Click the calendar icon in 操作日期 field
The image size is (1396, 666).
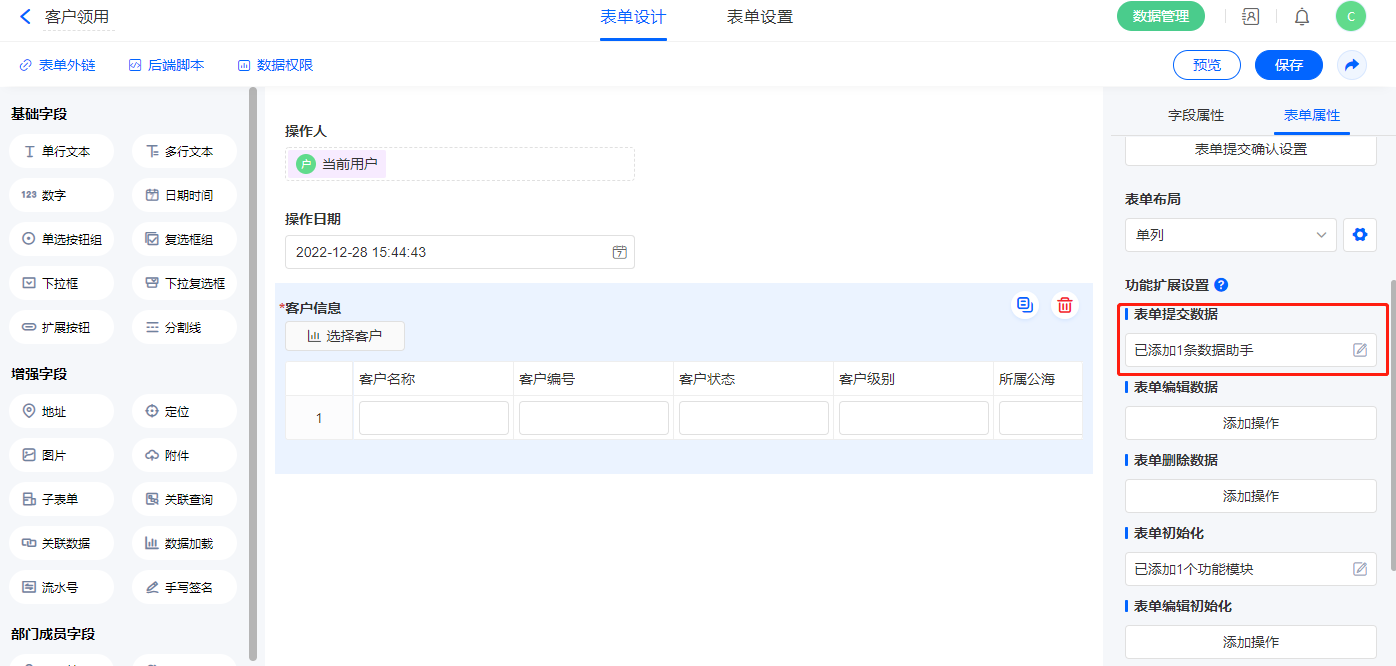(x=619, y=252)
